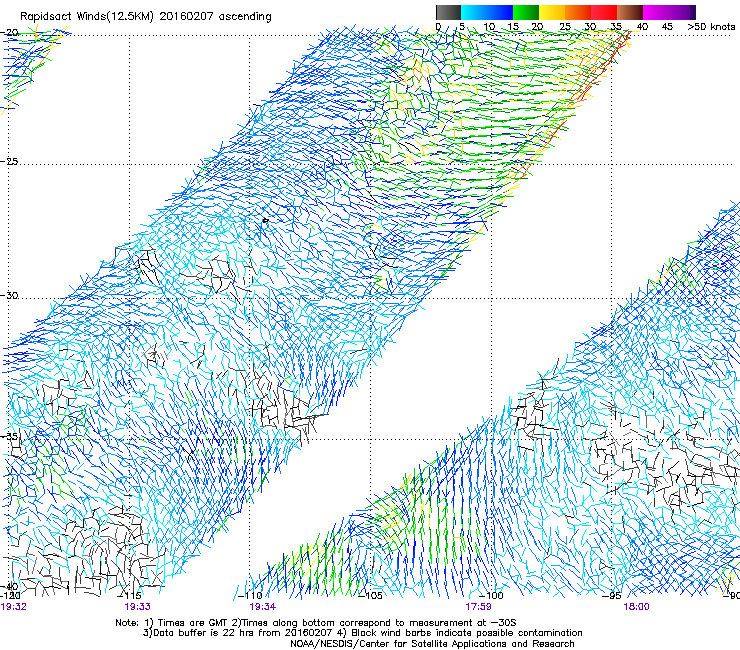Viewport: 740px width, 650px height.
Task: Click the '45' legend scale label
Action: pos(667,27)
